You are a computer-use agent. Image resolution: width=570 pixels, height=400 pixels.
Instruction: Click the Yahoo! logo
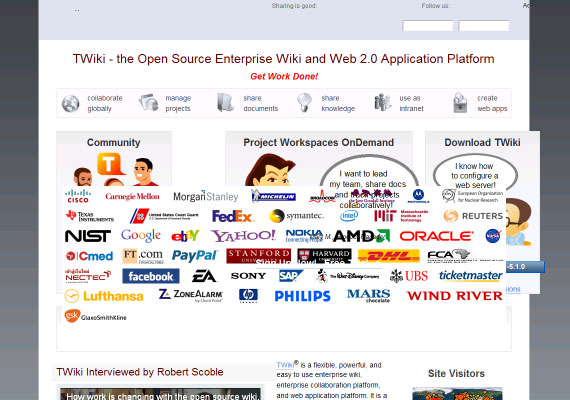243,236
